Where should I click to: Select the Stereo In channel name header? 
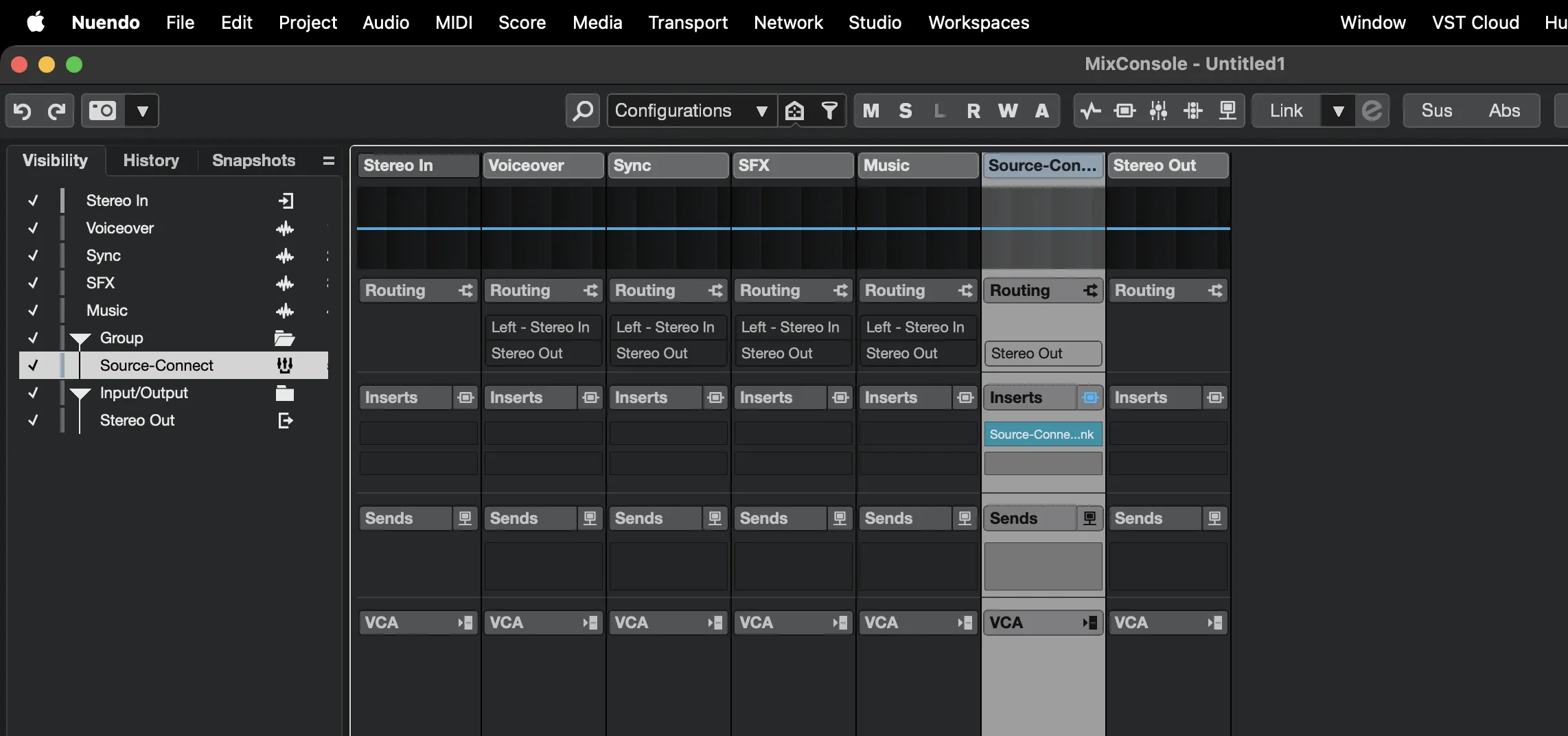click(x=418, y=165)
